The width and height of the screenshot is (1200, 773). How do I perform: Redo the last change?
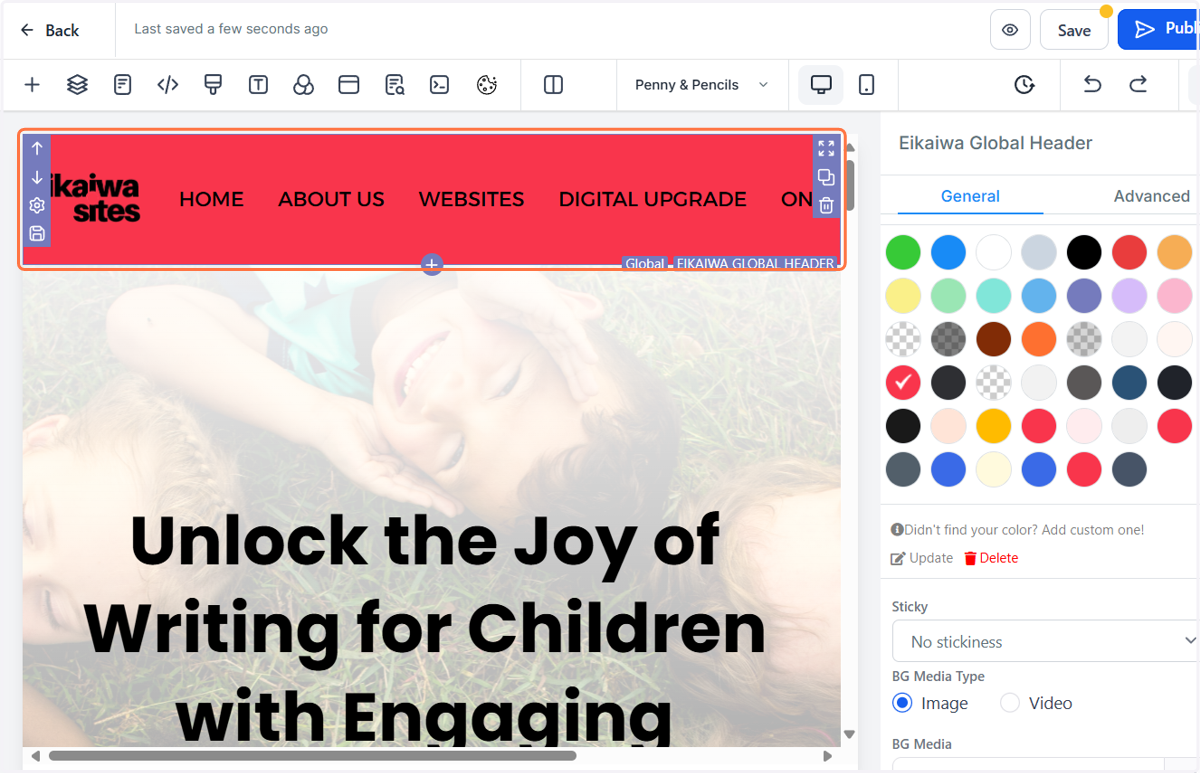pyautogui.click(x=1138, y=85)
